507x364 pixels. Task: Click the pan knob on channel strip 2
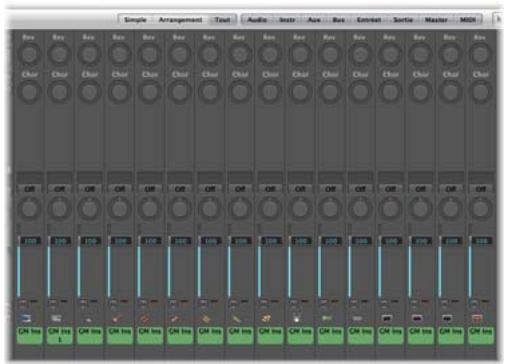coord(59,208)
